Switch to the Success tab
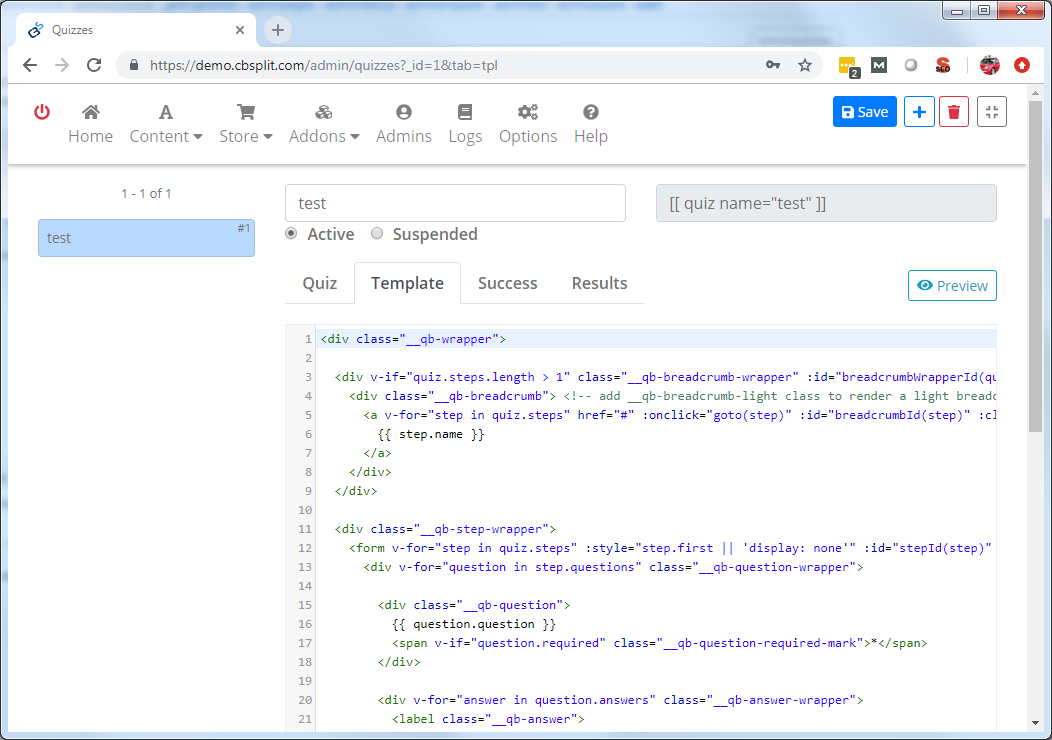Screen dimensions: 1052x740 pos(507,283)
